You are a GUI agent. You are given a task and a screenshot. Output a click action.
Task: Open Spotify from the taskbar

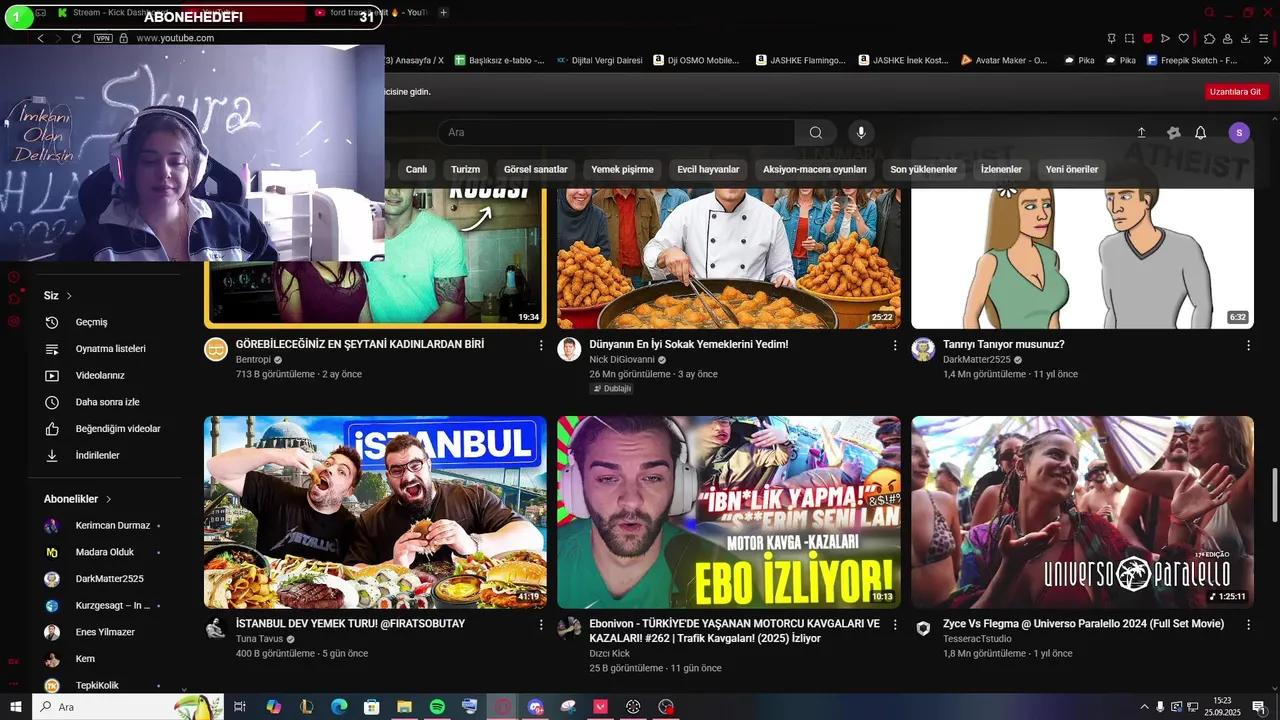437,707
